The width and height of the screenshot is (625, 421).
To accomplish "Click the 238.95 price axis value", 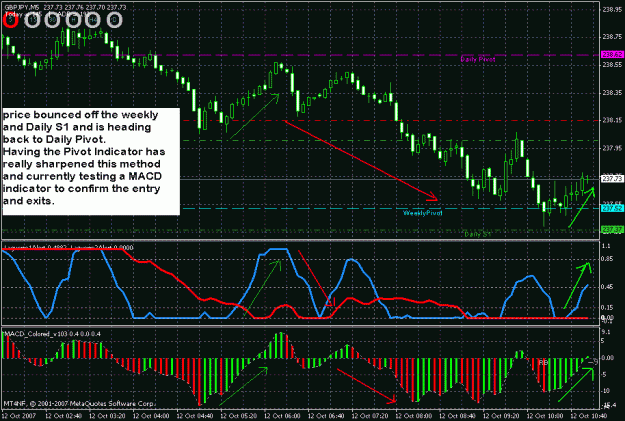I will pyautogui.click(x=612, y=9).
